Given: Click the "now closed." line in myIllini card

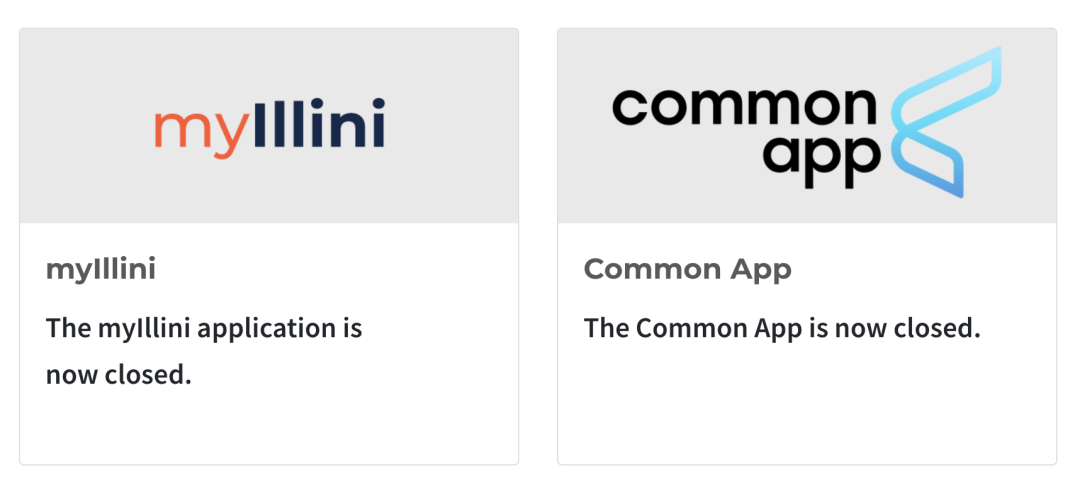Looking at the screenshot, I should pos(118,375).
